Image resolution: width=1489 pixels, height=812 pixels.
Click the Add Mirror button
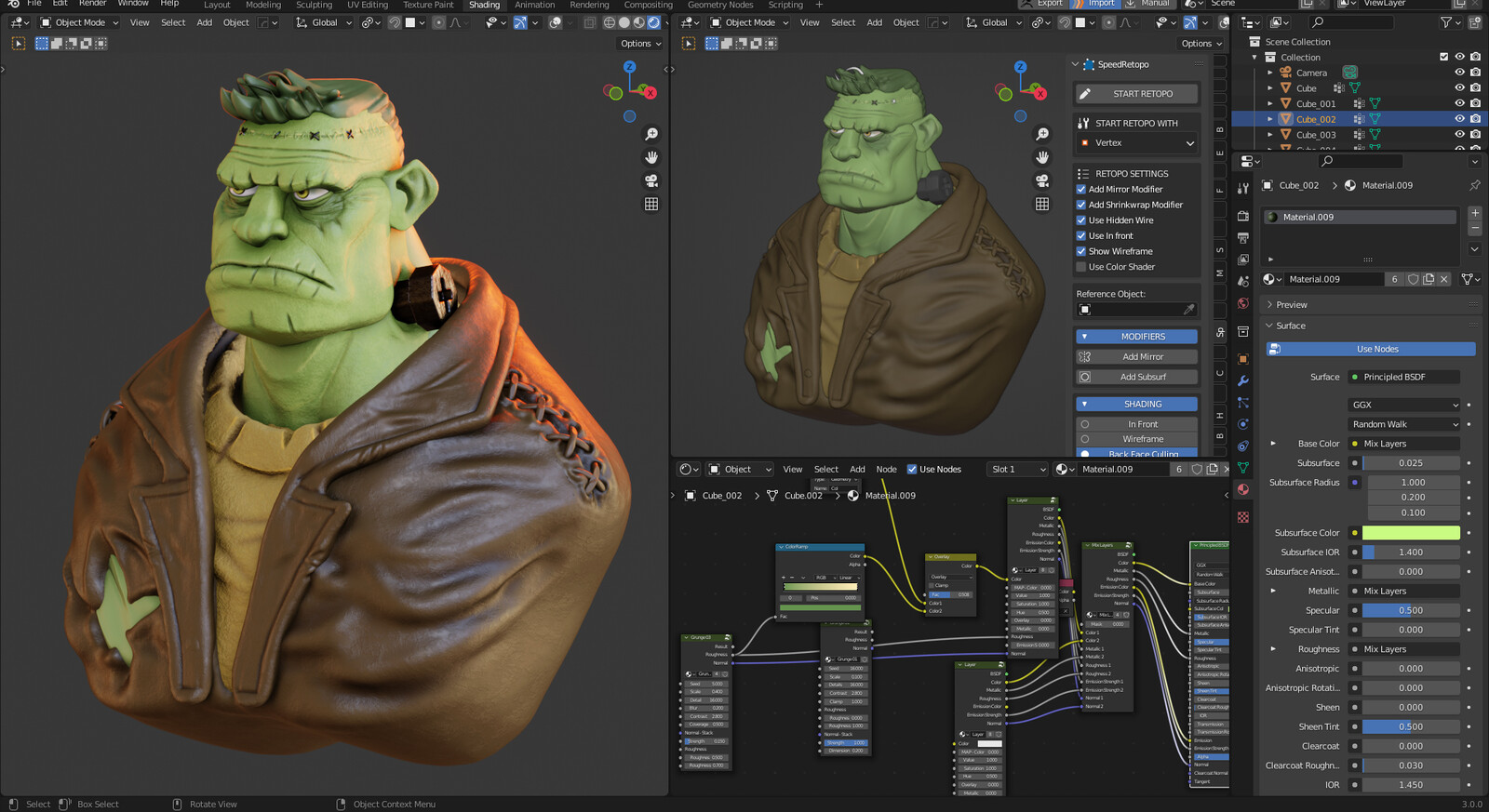(x=1136, y=357)
